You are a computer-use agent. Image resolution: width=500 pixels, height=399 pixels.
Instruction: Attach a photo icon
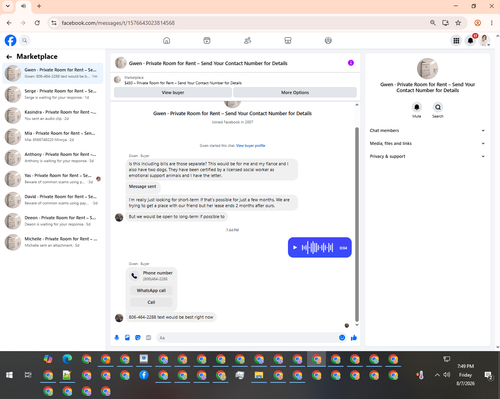click(127, 338)
